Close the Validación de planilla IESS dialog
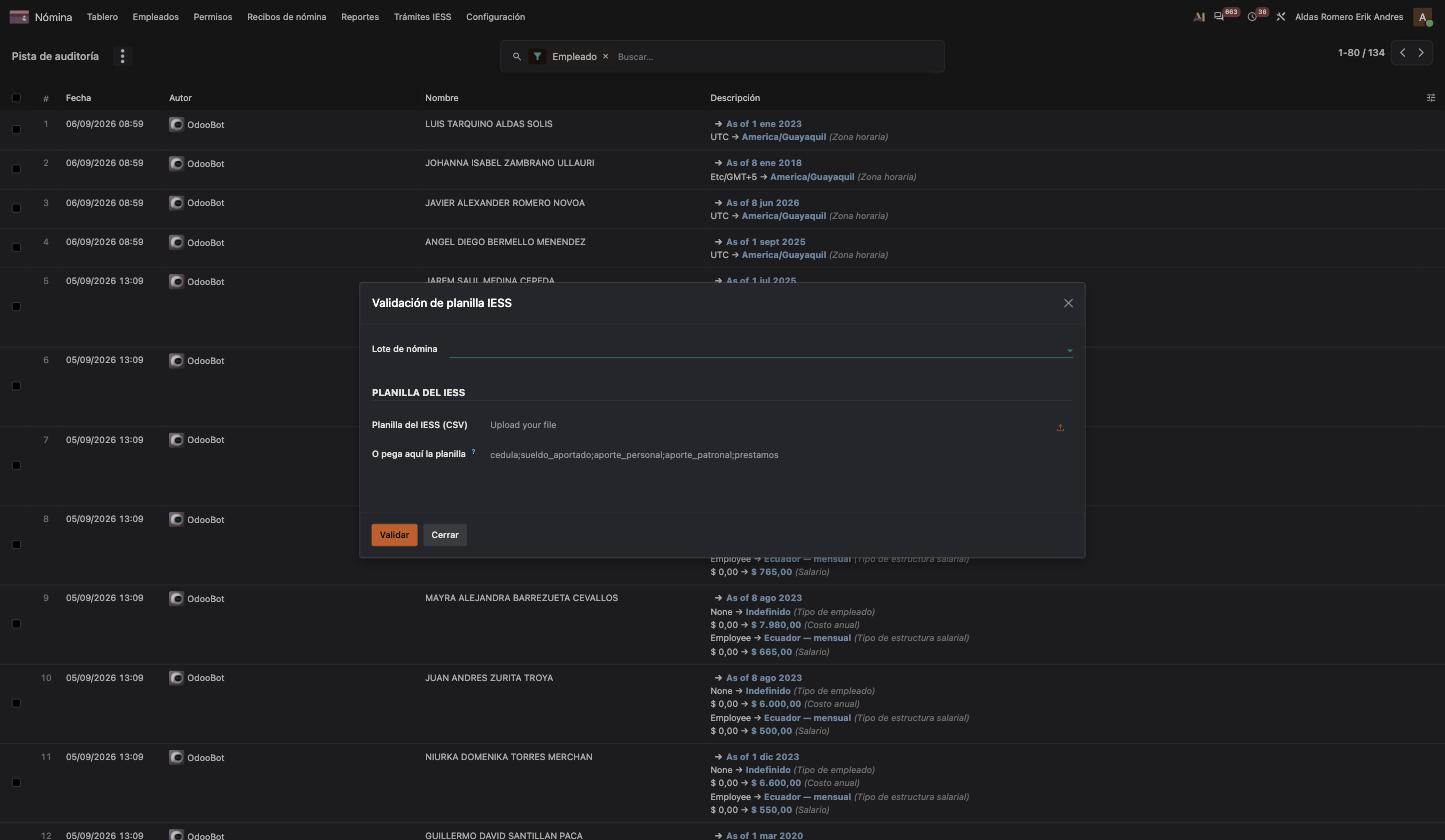 point(1068,303)
